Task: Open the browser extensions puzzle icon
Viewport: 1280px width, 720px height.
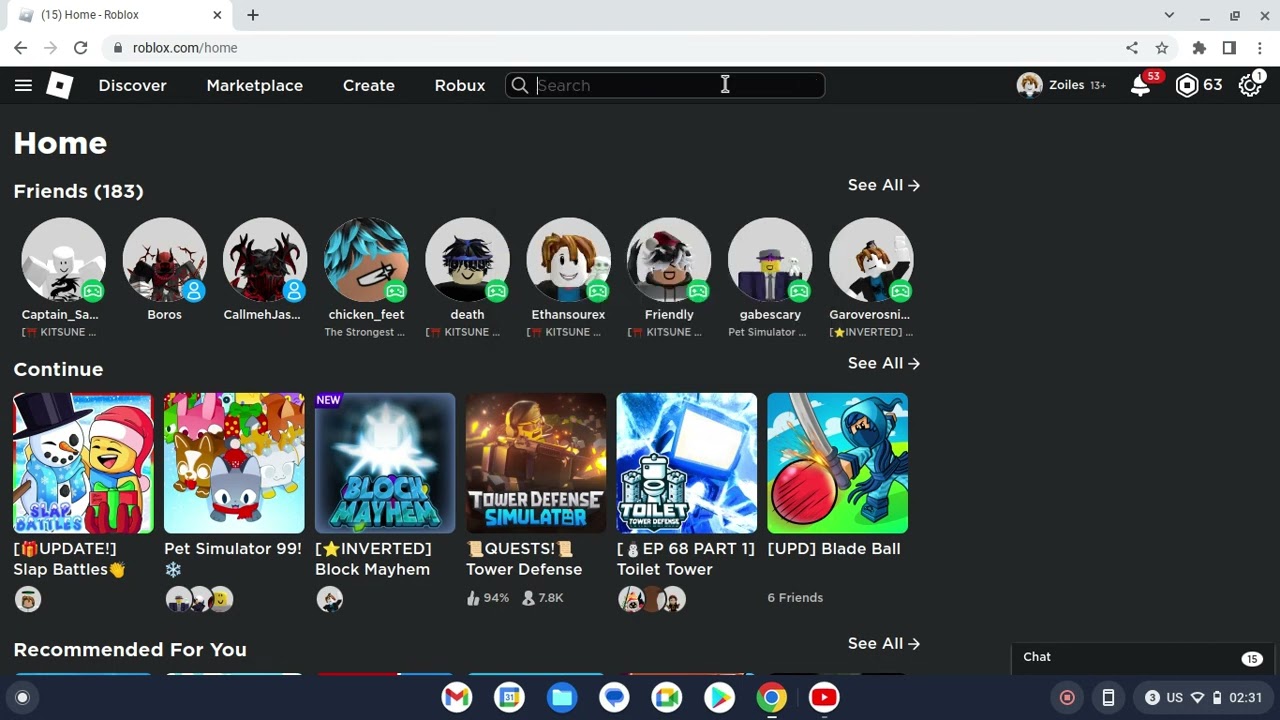Action: point(1199,48)
